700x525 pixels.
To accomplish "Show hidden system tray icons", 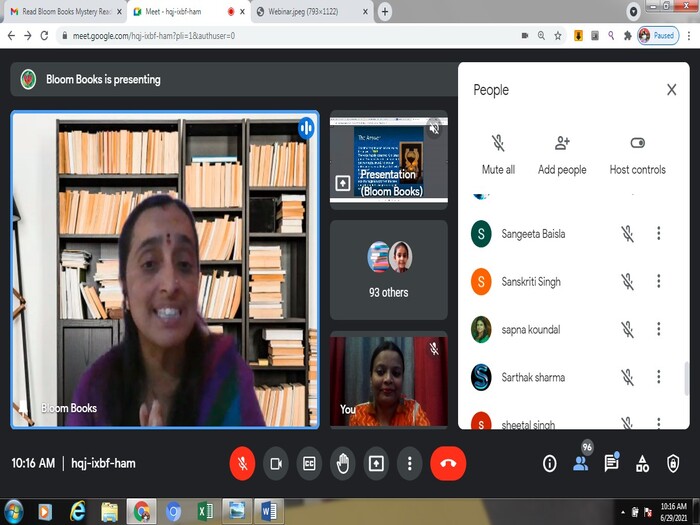I will [x=623, y=512].
